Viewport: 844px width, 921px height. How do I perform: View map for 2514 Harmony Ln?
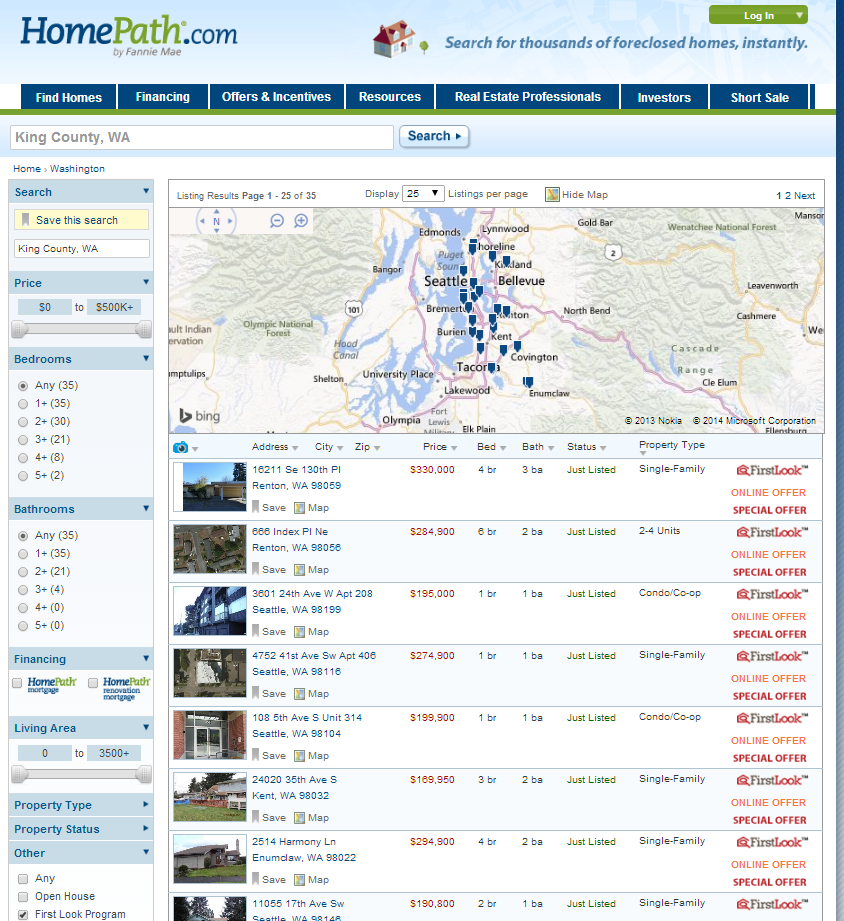pos(312,879)
